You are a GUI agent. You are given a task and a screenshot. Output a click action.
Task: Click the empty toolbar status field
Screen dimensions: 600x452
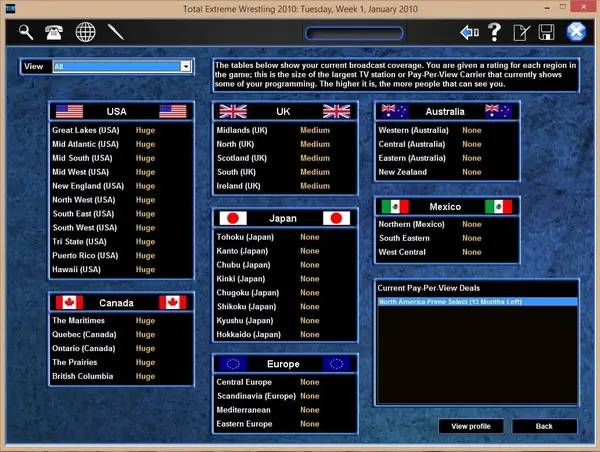[x=354, y=33]
